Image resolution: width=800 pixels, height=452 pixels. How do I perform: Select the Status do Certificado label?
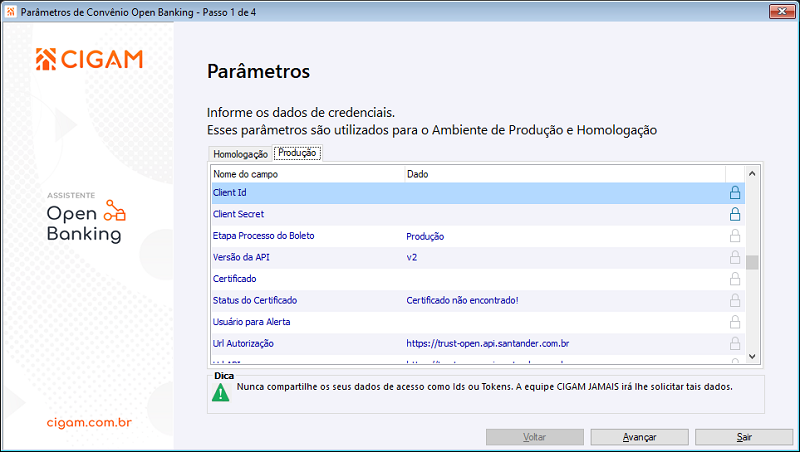255,300
